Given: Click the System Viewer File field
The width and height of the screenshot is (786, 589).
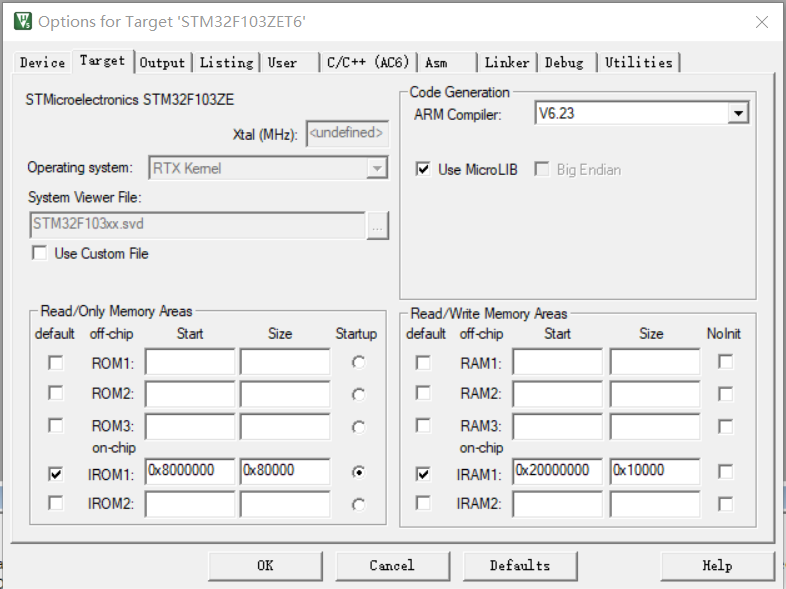Looking at the screenshot, I should 197,224.
